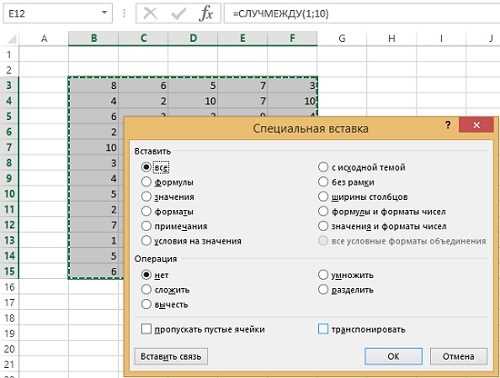
Task: Select column G header
Action: [342, 39]
